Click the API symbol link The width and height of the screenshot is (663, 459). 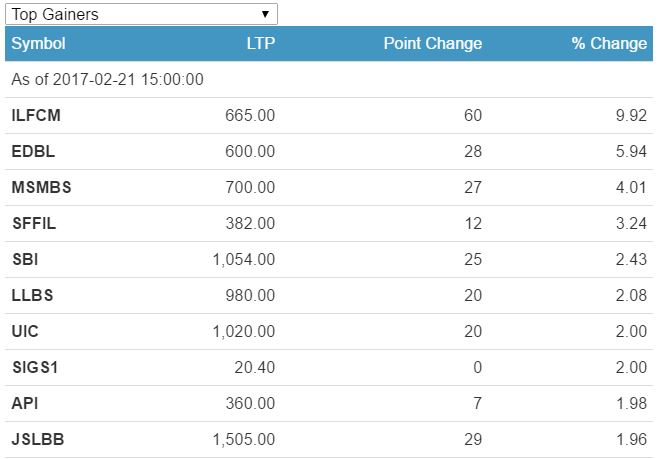tap(24, 403)
